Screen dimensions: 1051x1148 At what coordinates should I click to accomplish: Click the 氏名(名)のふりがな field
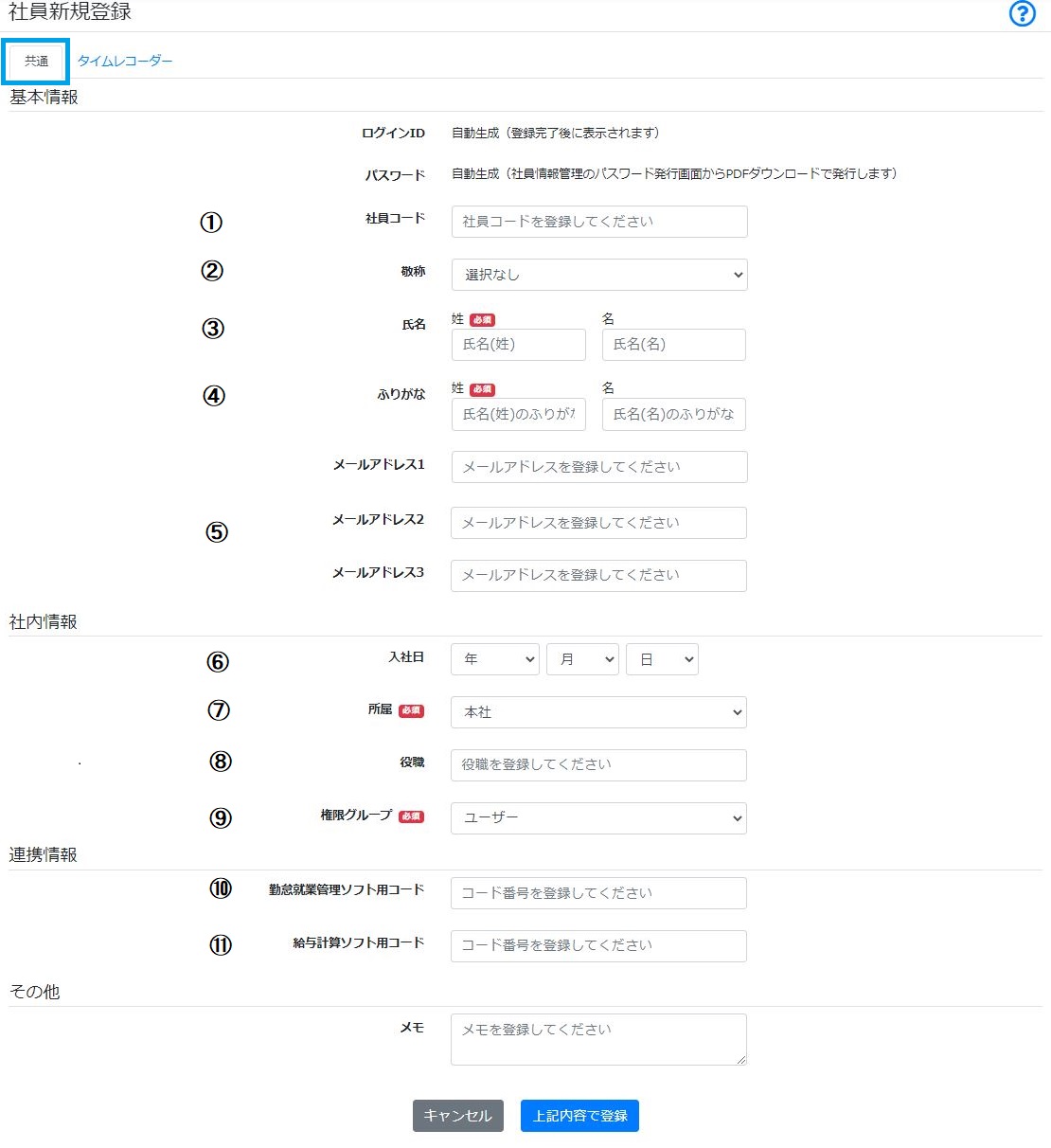coord(674,414)
